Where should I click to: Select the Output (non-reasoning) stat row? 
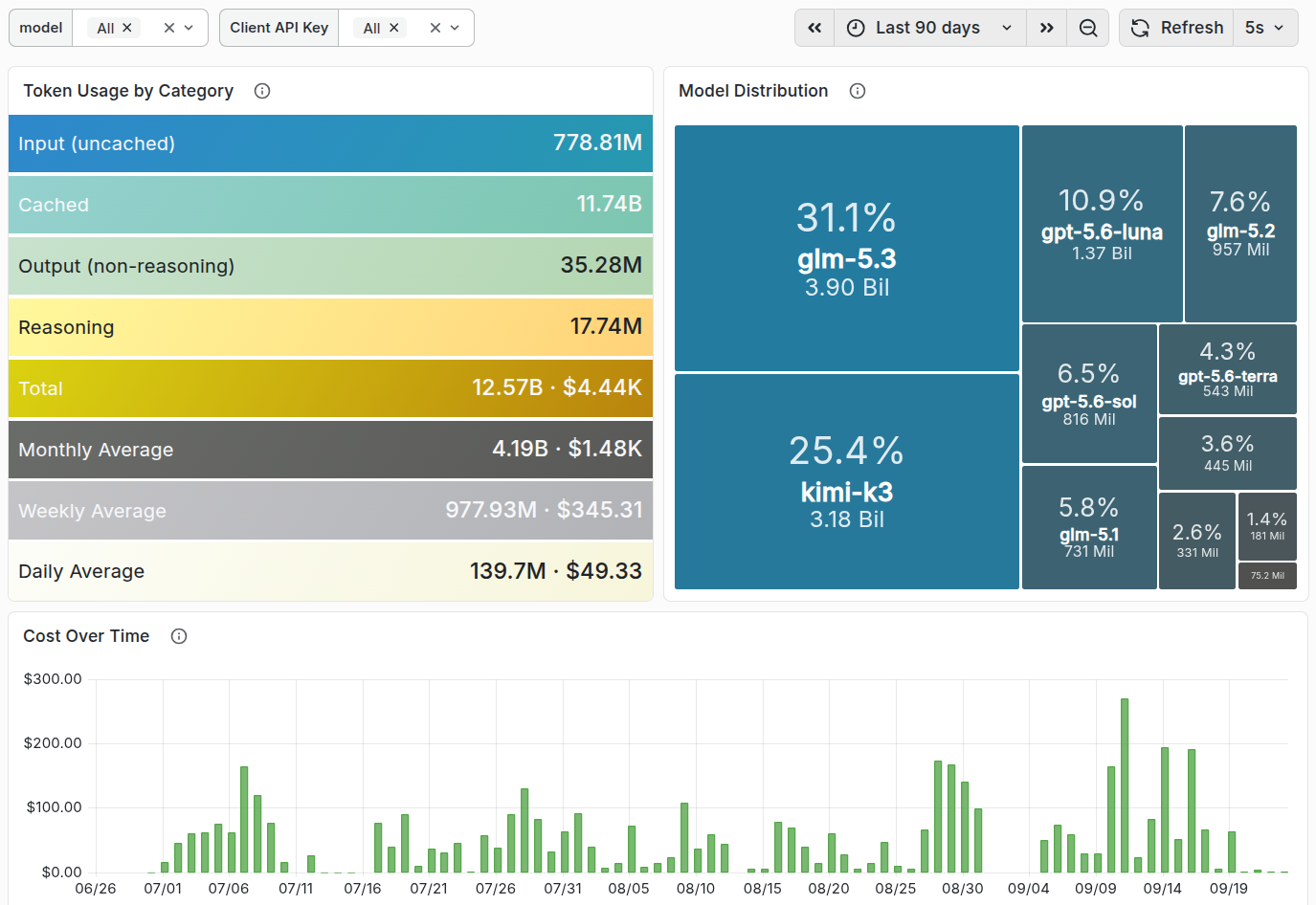[x=330, y=266]
